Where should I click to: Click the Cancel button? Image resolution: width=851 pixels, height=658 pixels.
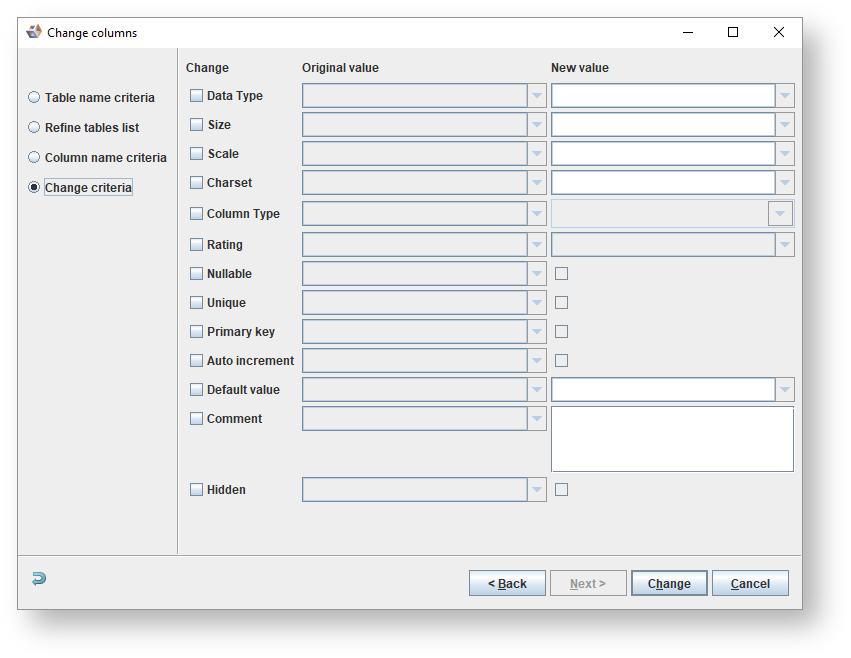750,583
